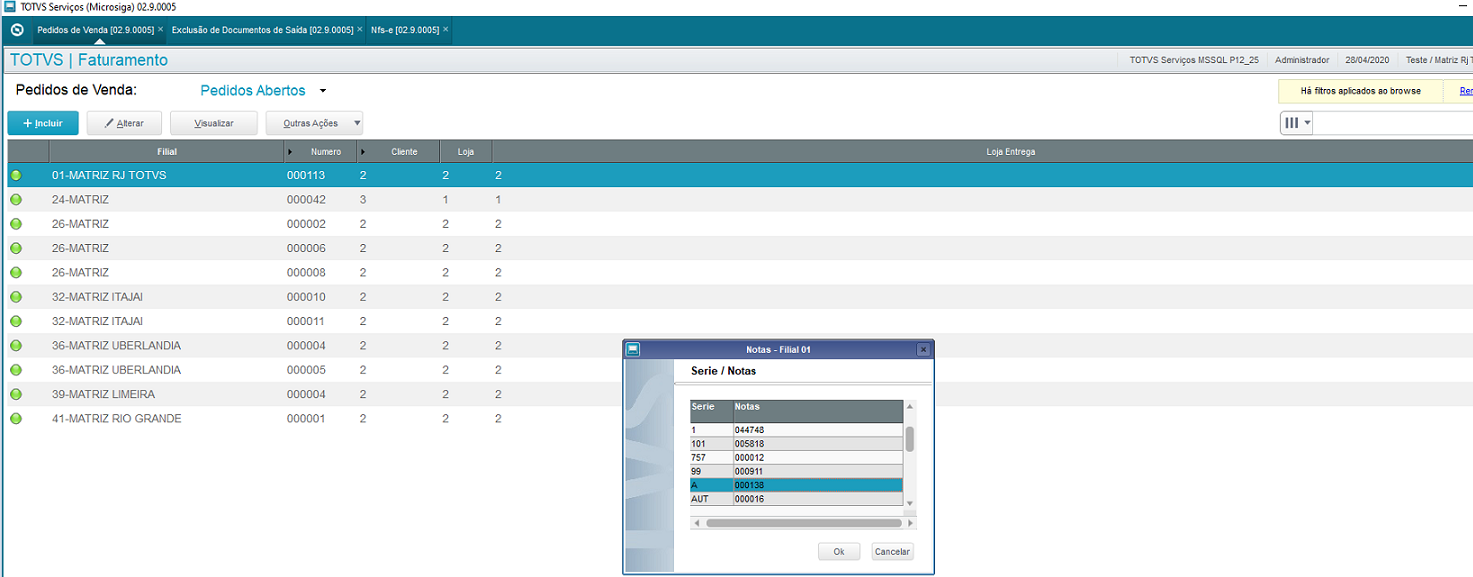Open Outras Ações dropdown

click(314, 123)
